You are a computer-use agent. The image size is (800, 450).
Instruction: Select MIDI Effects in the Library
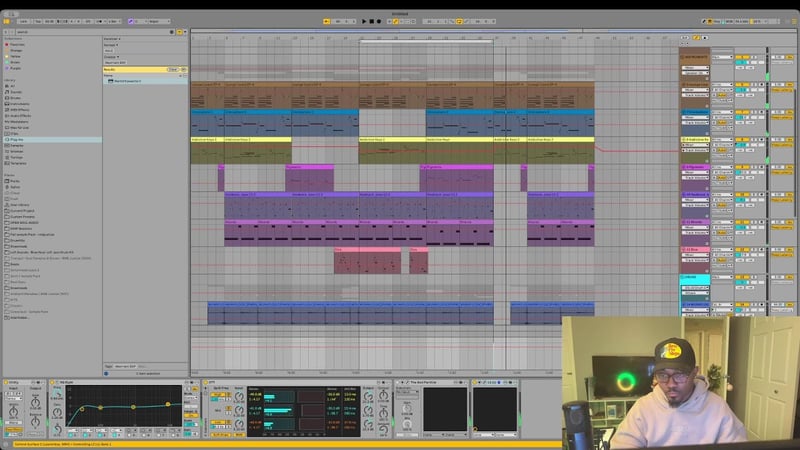coord(19,110)
